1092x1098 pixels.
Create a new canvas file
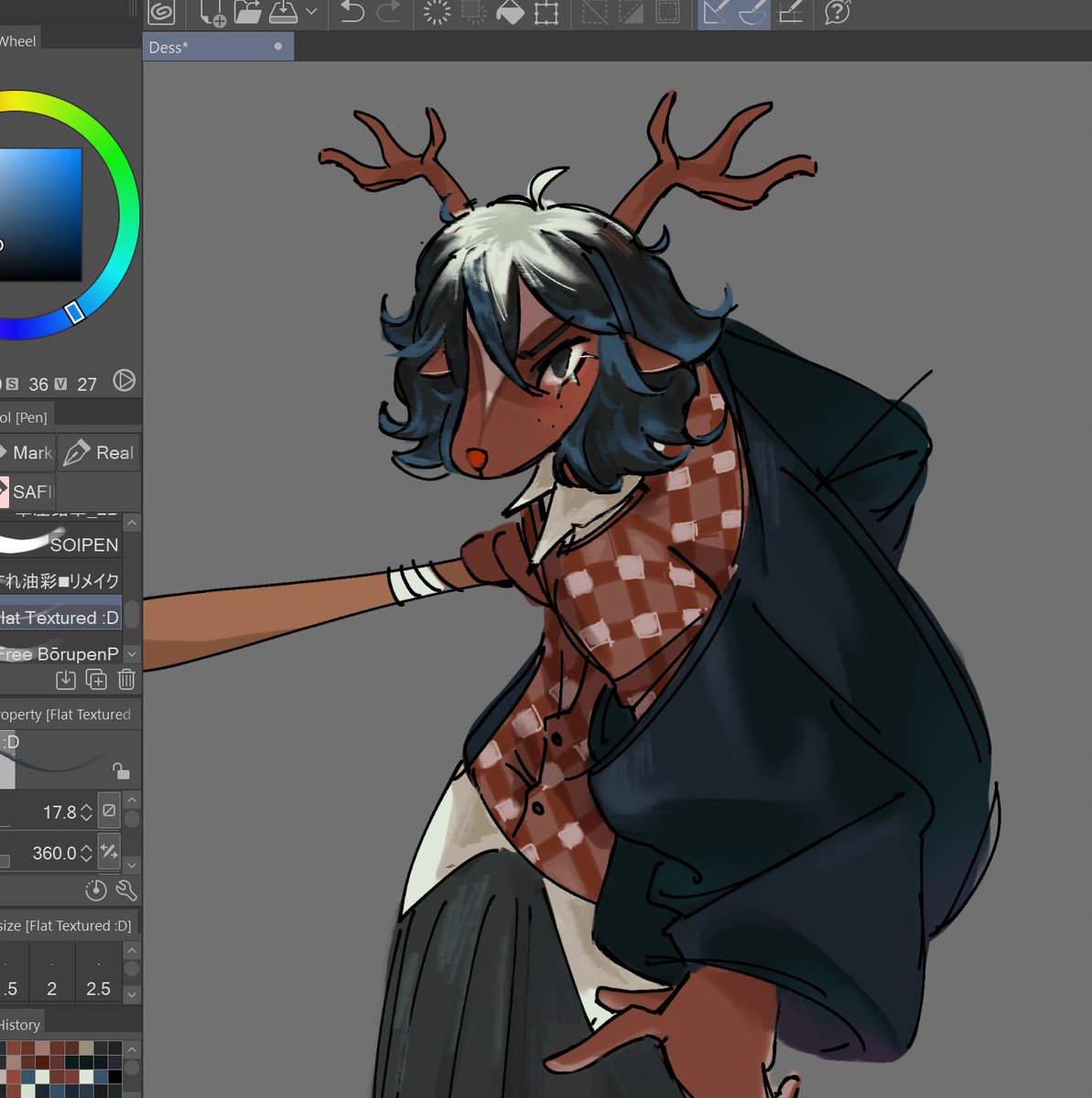click(212, 12)
